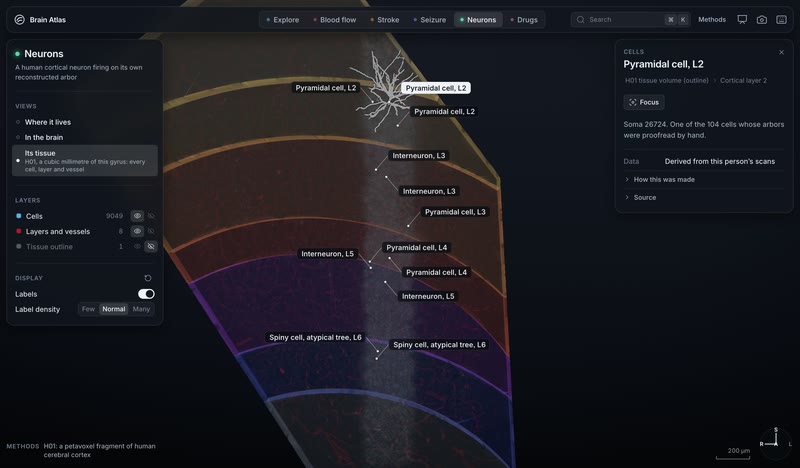The width and height of the screenshot is (800, 468).
Task: Select upper Interneuron, L3 label
Action: click(x=418, y=156)
